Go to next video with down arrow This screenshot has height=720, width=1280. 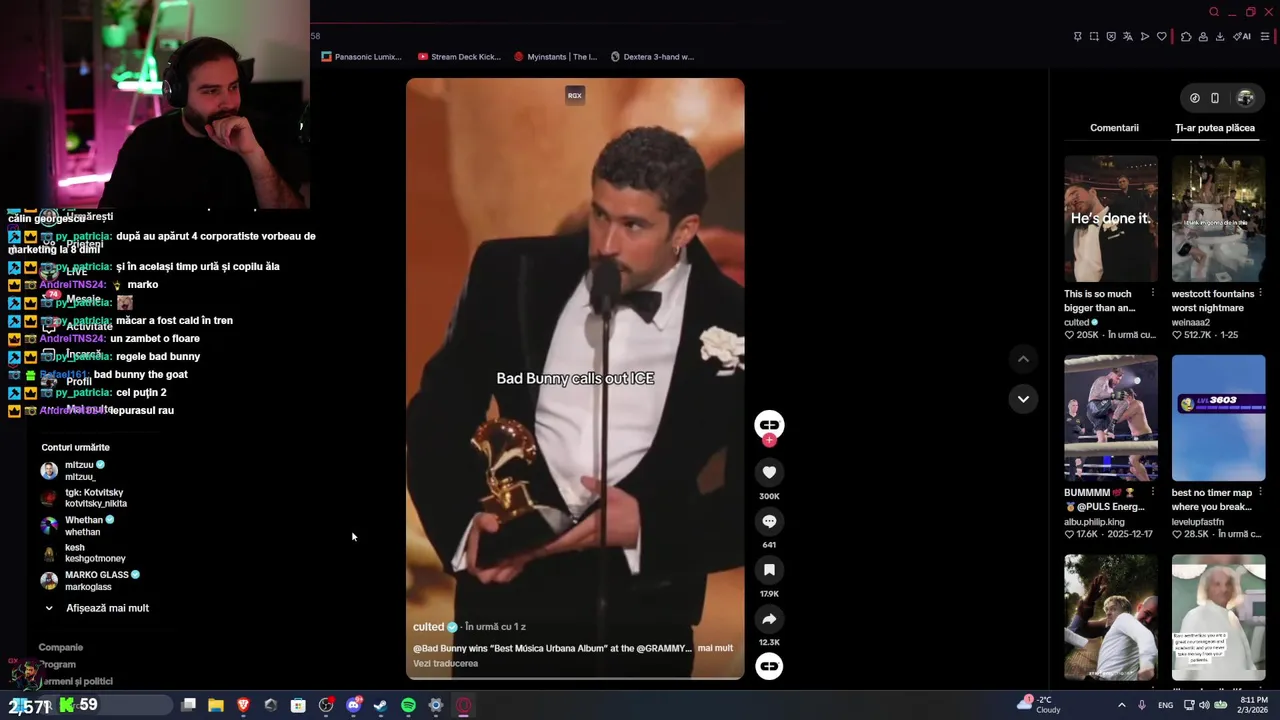coord(1023,399)
